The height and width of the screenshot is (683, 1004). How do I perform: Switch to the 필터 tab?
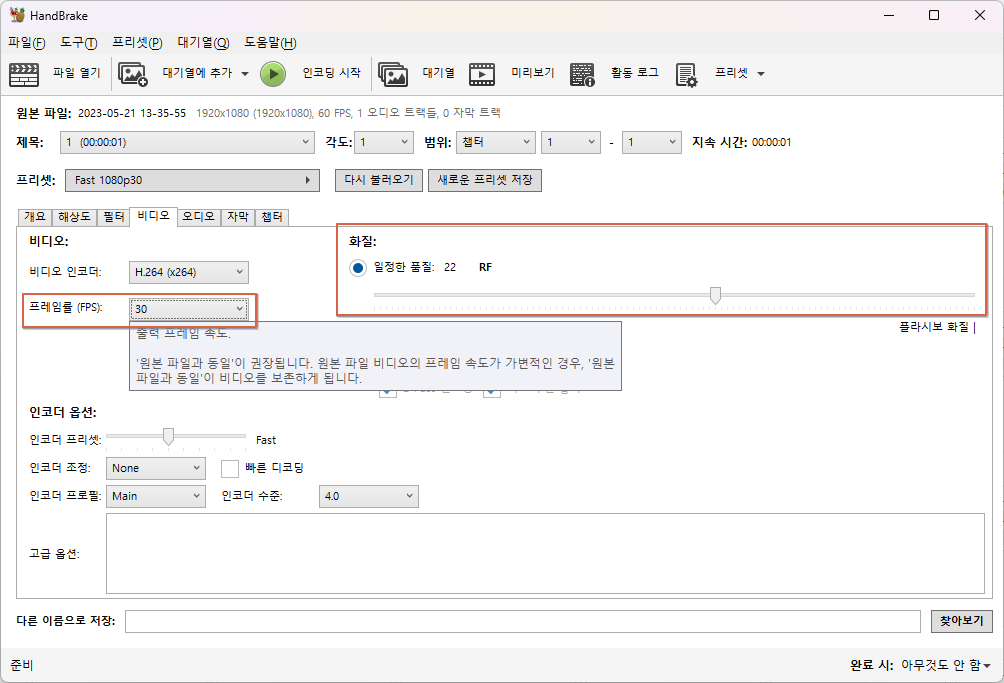[x=113, y=217]
